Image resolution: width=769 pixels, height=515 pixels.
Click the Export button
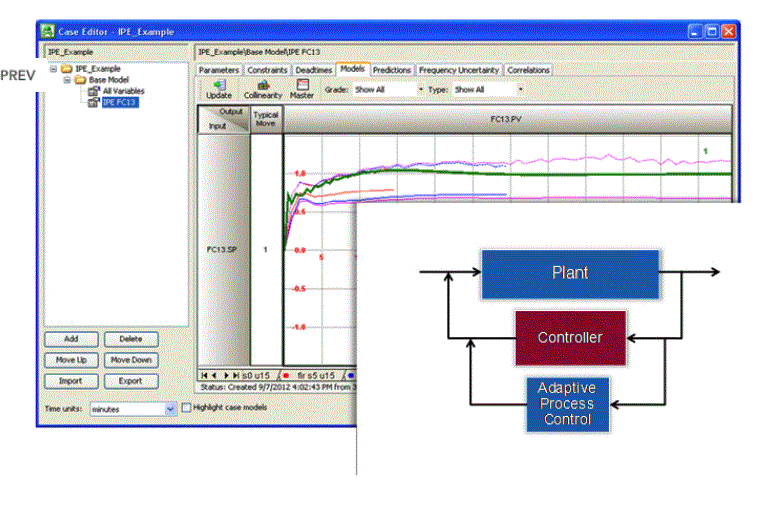tap(131, 381)
